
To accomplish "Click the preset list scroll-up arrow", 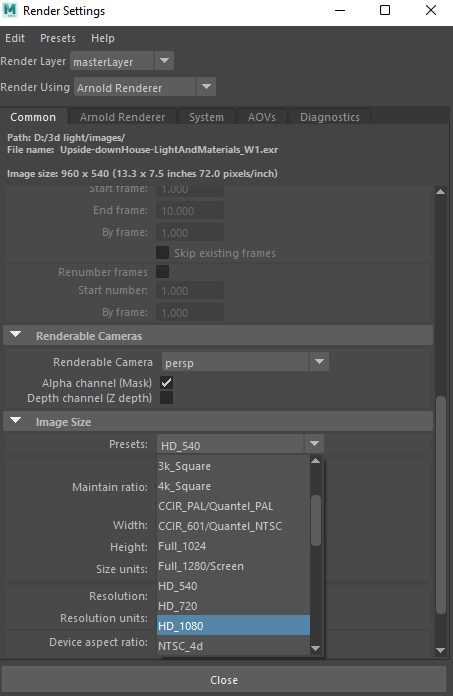I will click(315, 461).
